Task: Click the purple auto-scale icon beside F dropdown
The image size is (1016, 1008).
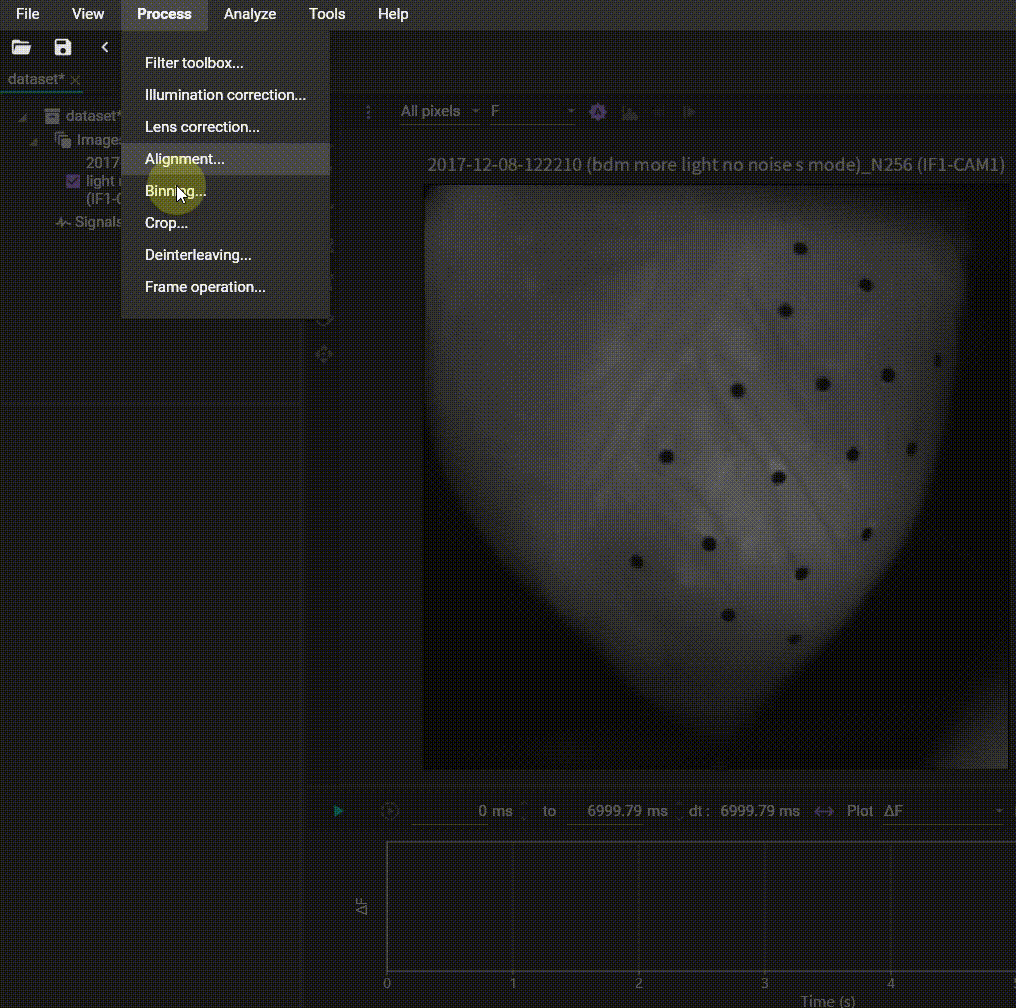Action: [598, 112]
